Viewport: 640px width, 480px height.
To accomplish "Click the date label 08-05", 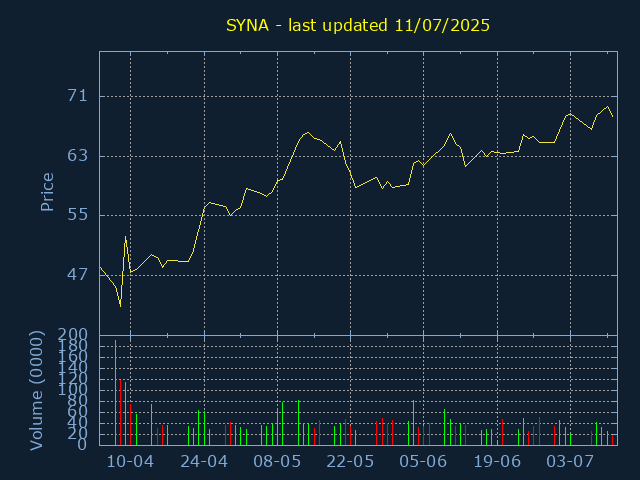I will pos(277,462).
